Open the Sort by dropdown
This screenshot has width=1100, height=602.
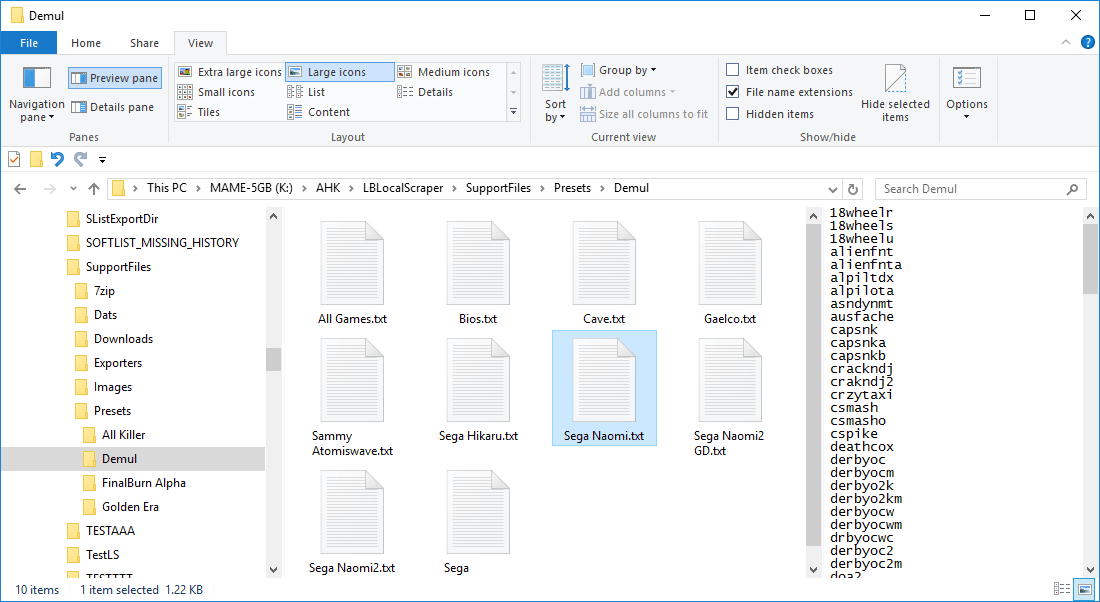556,94
